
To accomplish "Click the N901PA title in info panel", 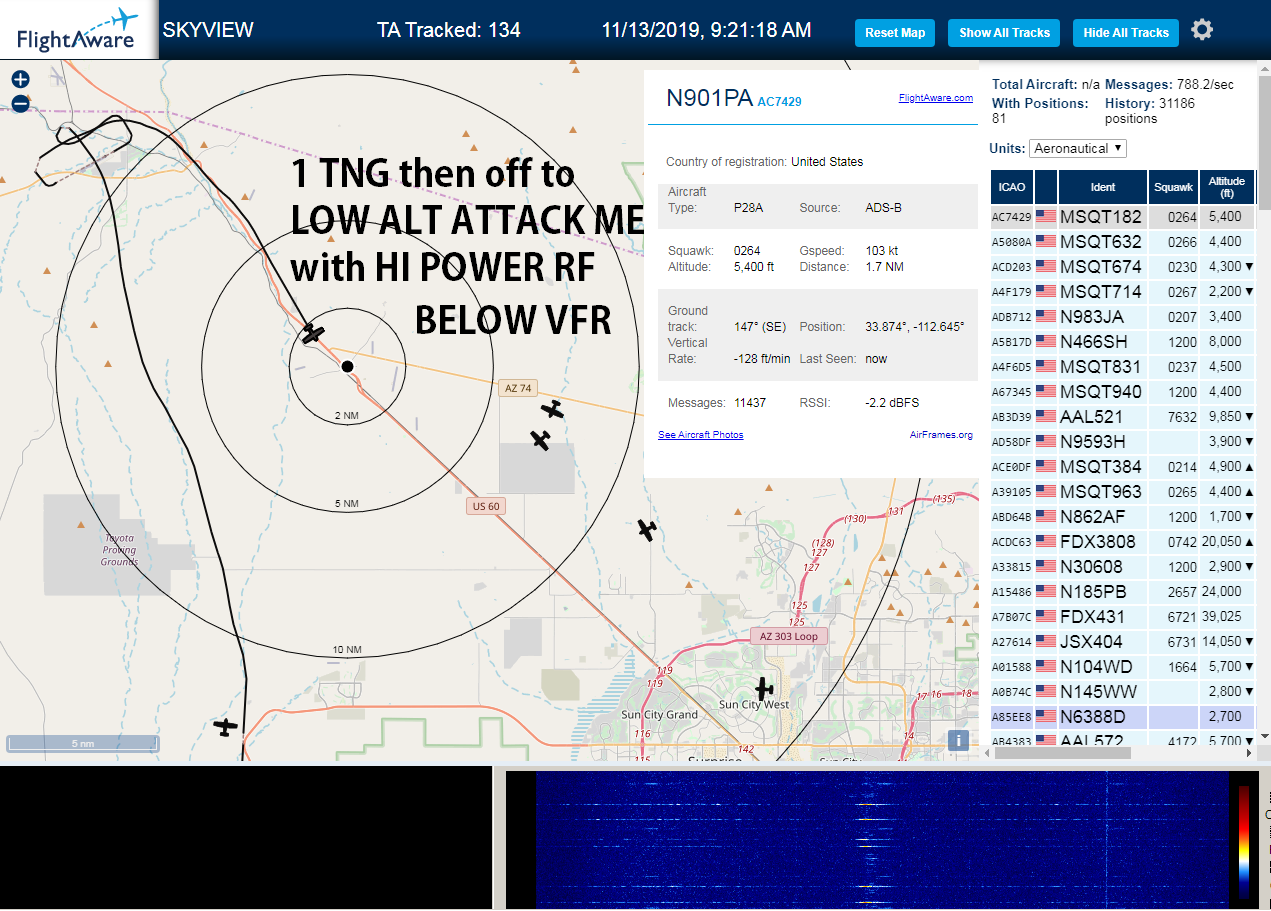I will (709, 98).
